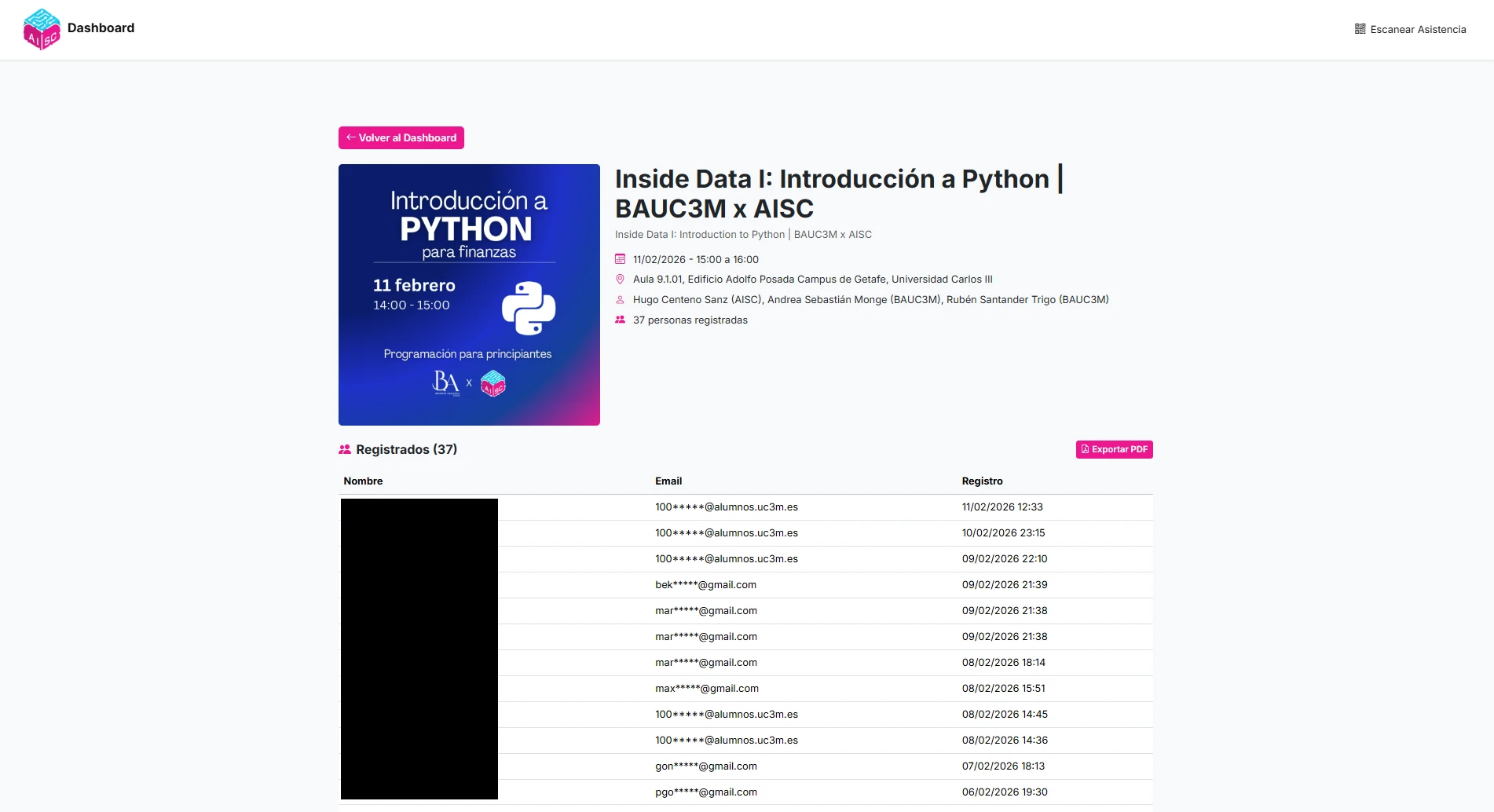
Task: Click the registration time 11/02/2026 12:33
Action: tap(1002, 507)
